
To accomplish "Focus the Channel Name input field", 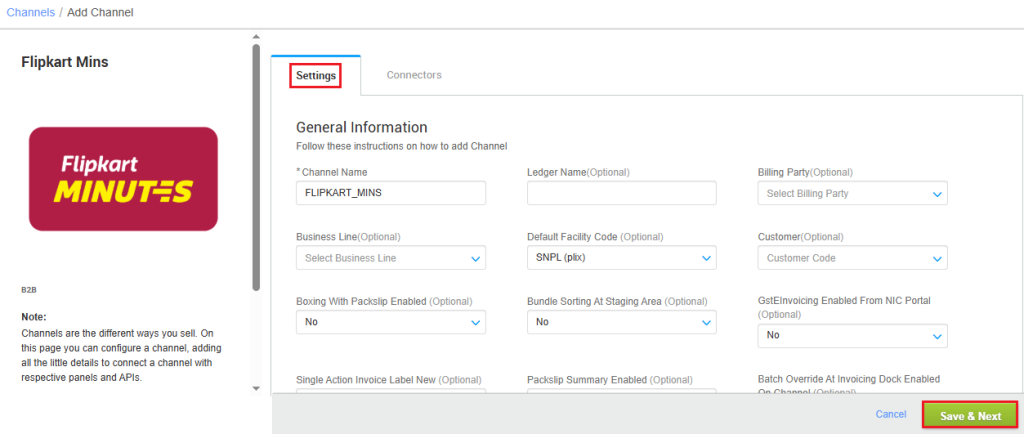I will [x=391, y=193].
